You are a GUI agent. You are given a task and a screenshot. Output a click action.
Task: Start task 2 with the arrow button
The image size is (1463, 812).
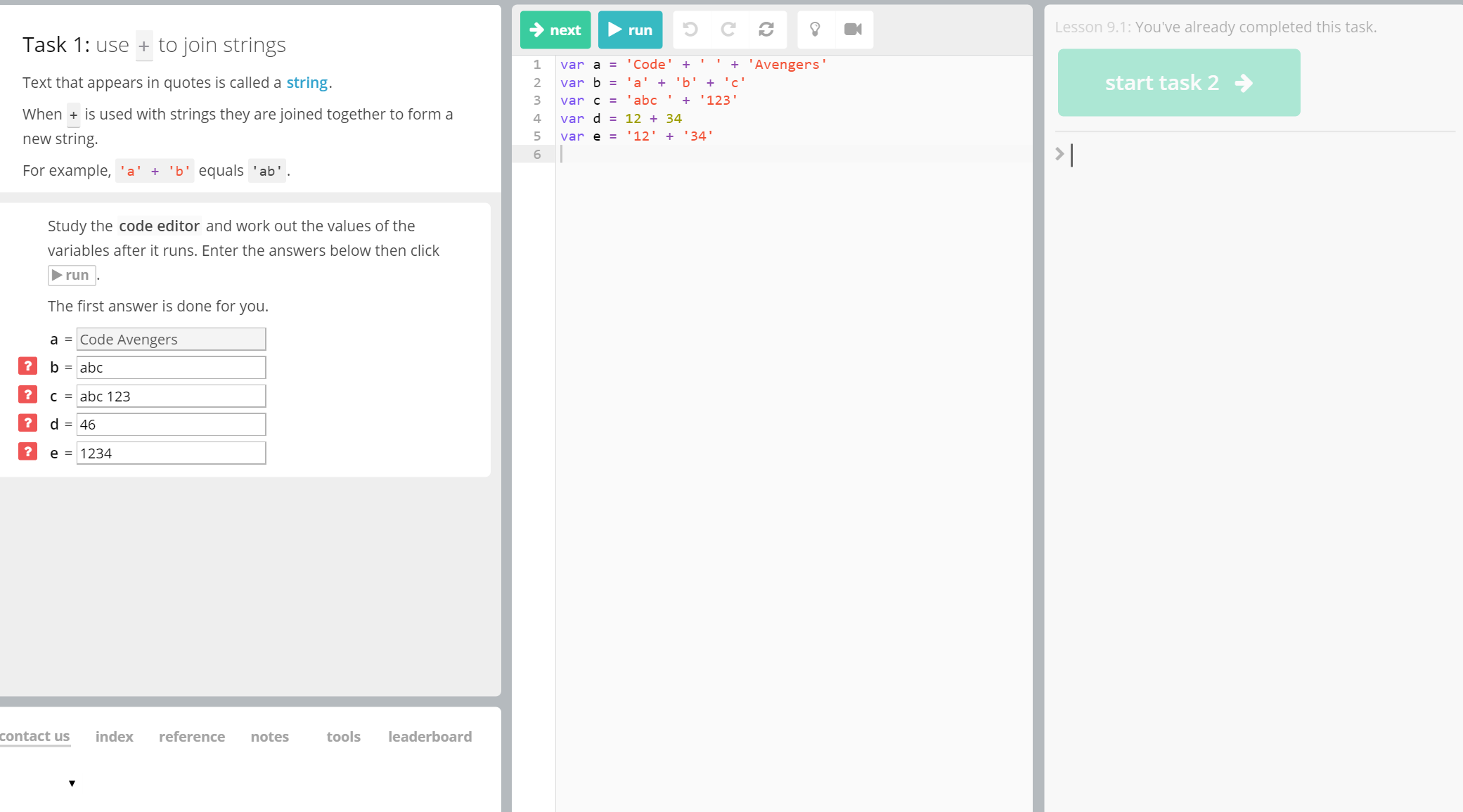[1178, 83]
